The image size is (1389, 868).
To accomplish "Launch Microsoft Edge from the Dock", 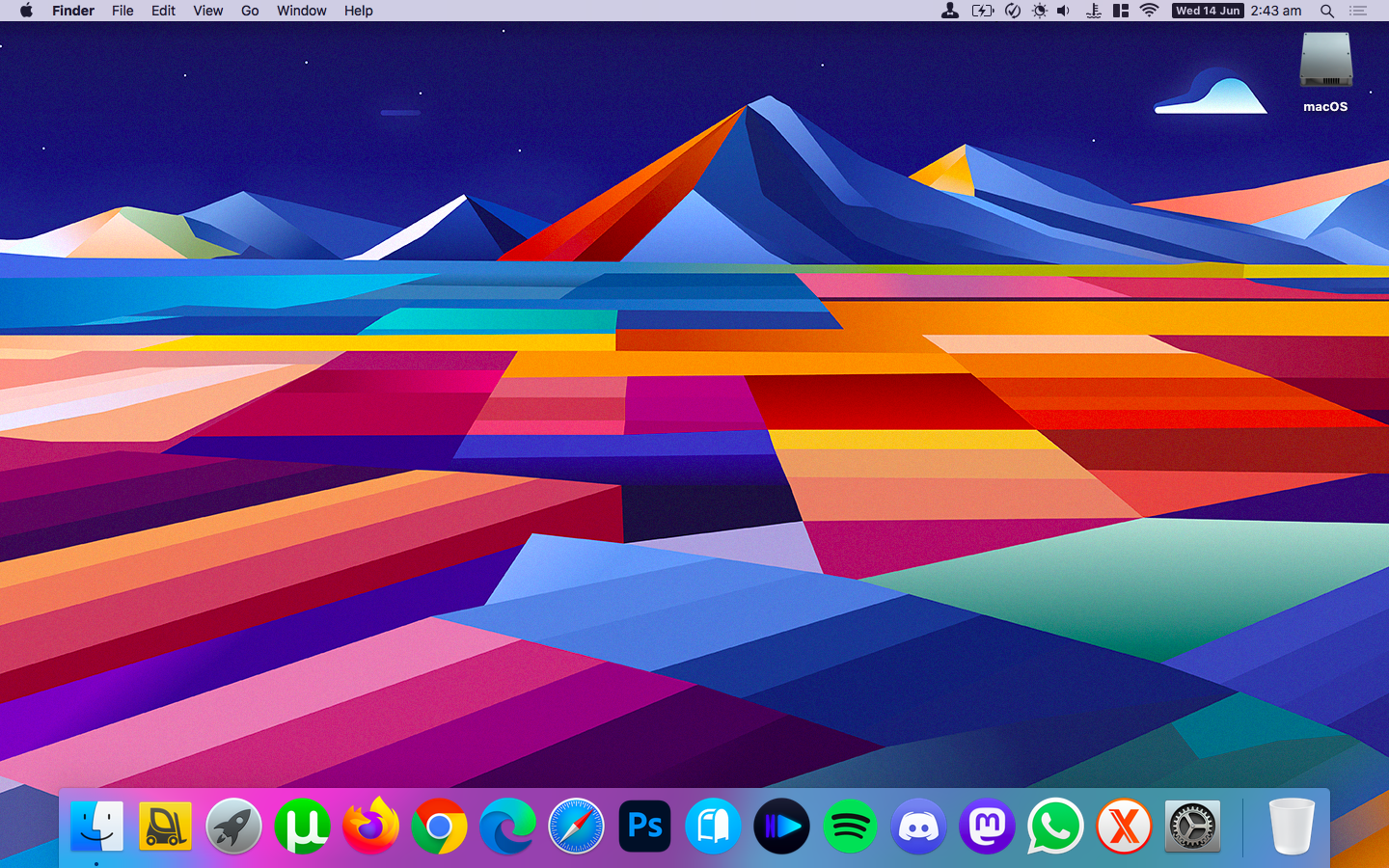I will tap(507, 827).
